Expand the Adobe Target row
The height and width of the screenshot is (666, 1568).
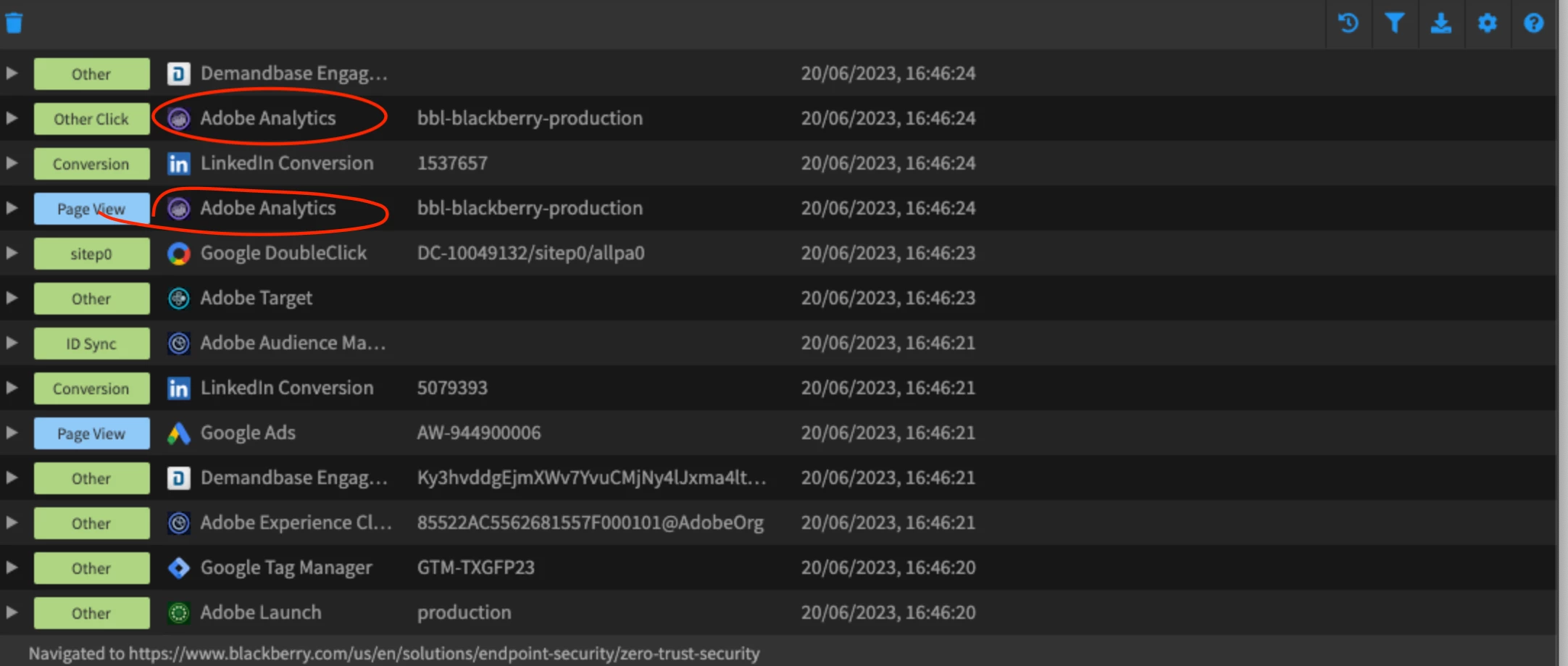tap(12, 298)
